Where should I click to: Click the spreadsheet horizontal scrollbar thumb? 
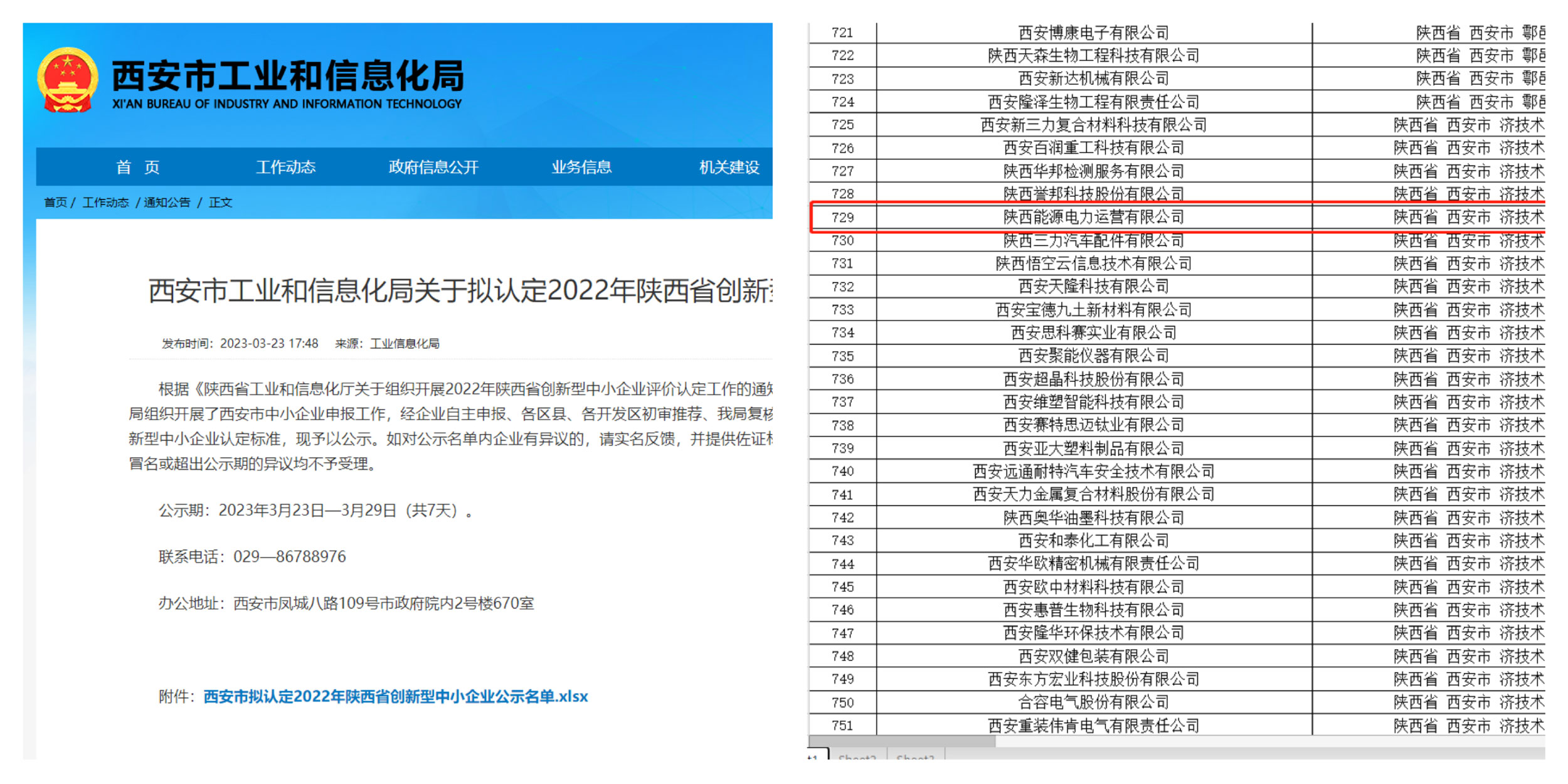[902, 741]
